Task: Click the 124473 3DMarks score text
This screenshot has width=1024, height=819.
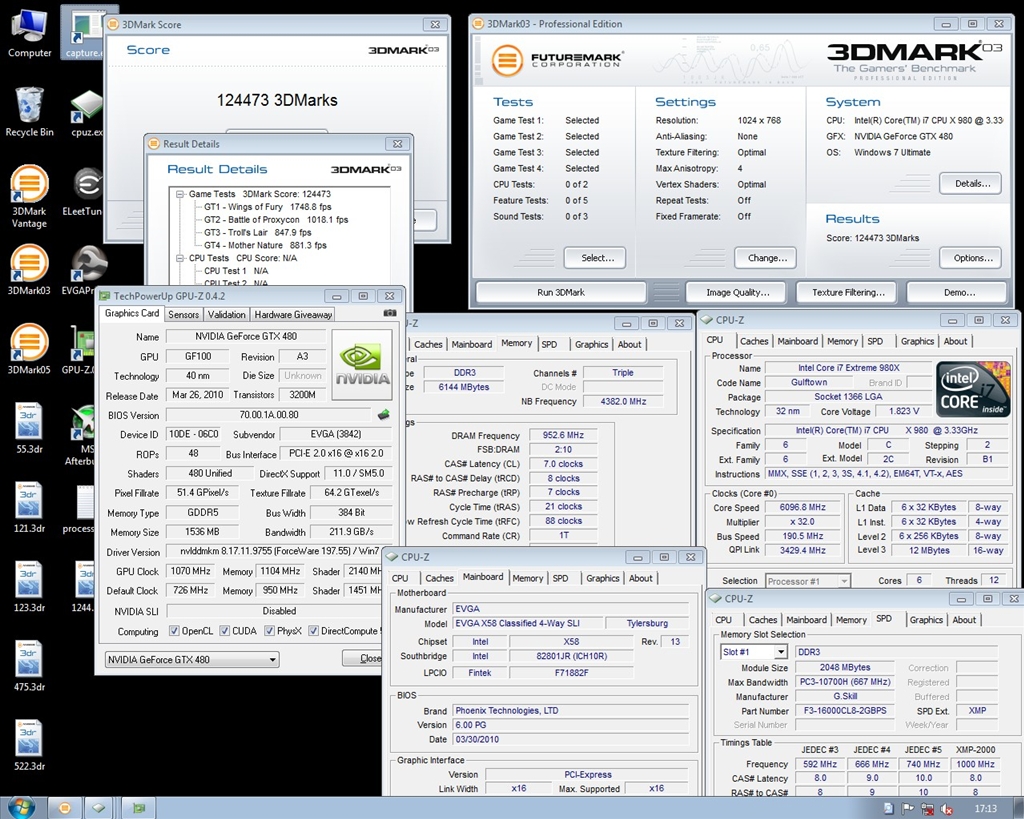Action: (x=277, y=100)
